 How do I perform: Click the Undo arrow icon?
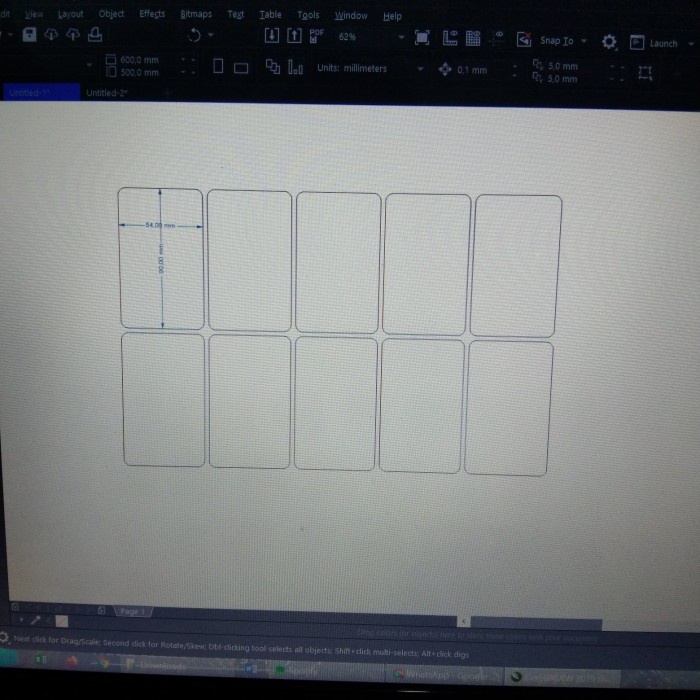[x=194, y=36]
